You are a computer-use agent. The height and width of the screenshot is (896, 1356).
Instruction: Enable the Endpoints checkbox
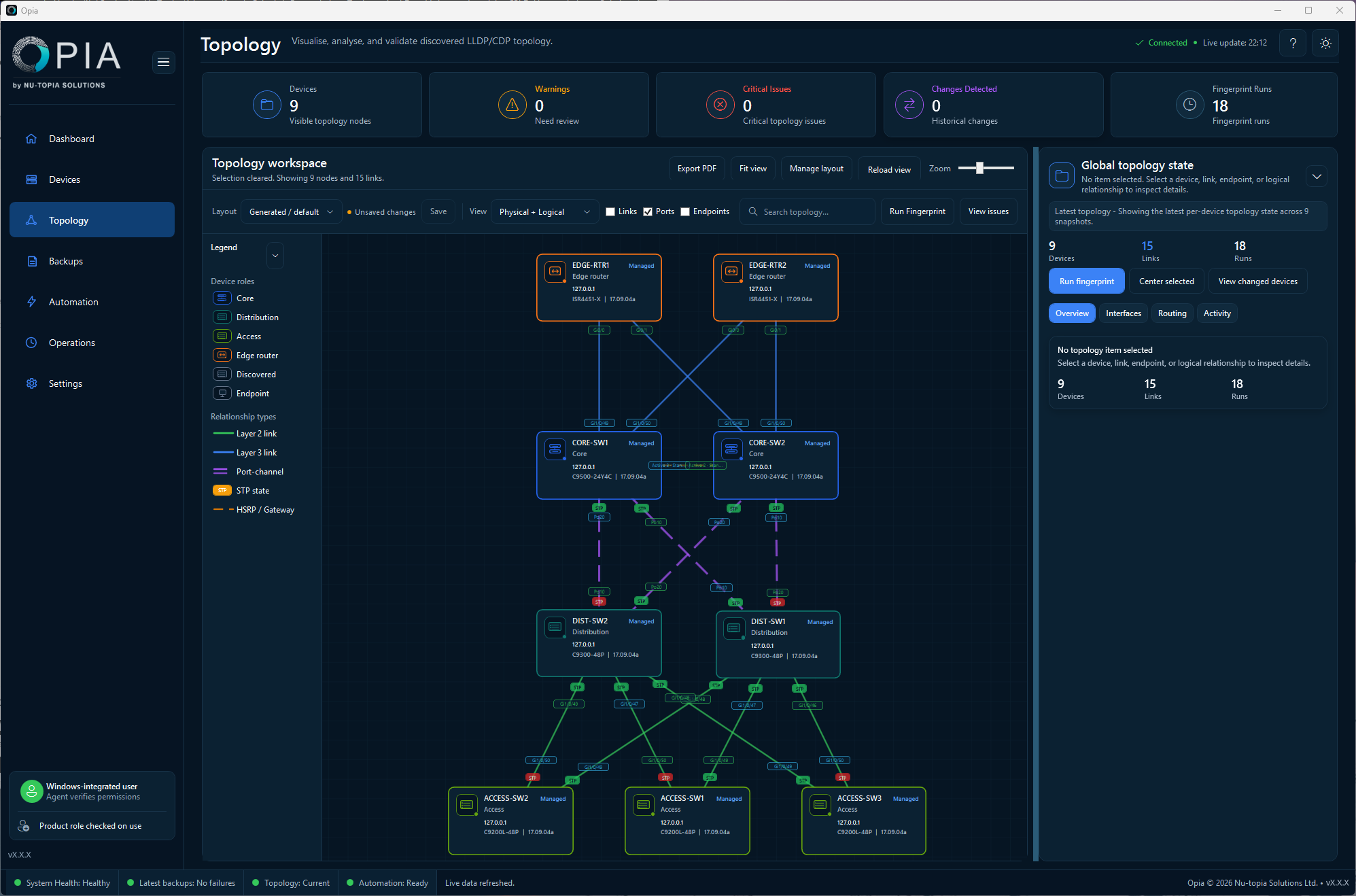point(685,212)
